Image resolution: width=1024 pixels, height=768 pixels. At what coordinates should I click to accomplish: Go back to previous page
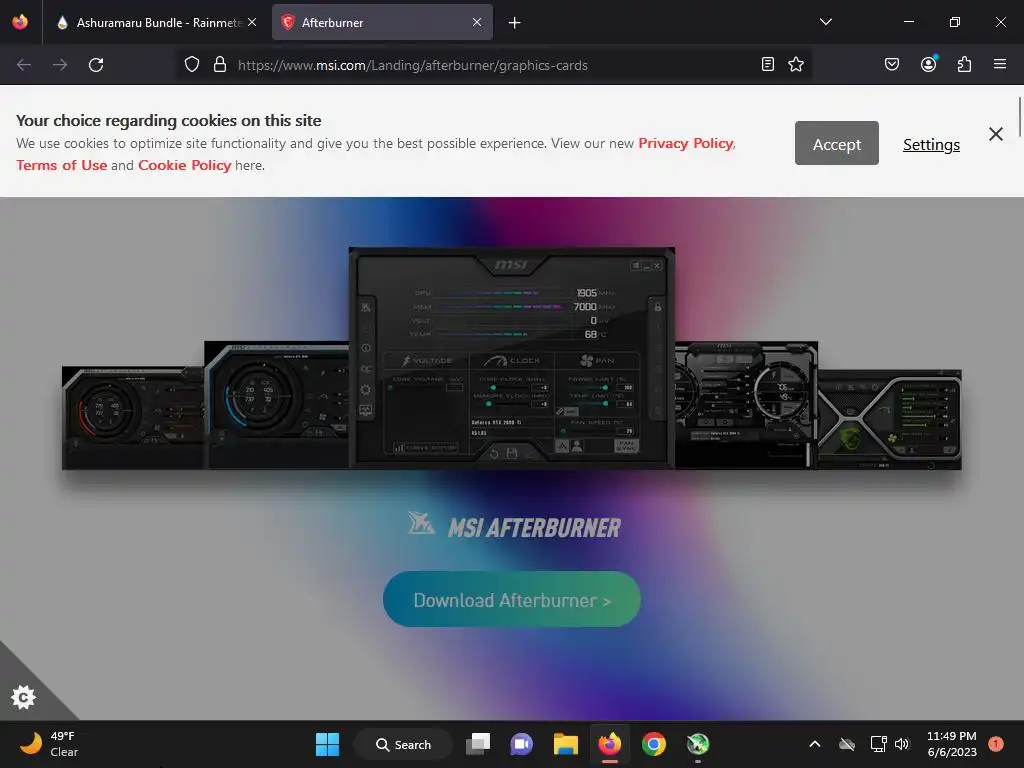[24, 65]
